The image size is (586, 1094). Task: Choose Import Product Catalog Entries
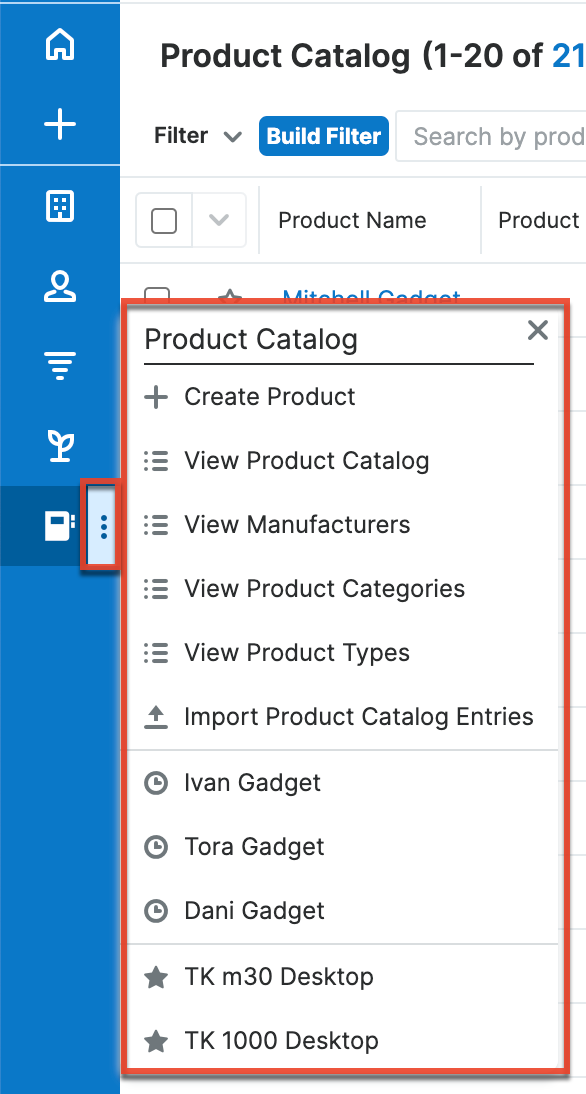(356, 717)
